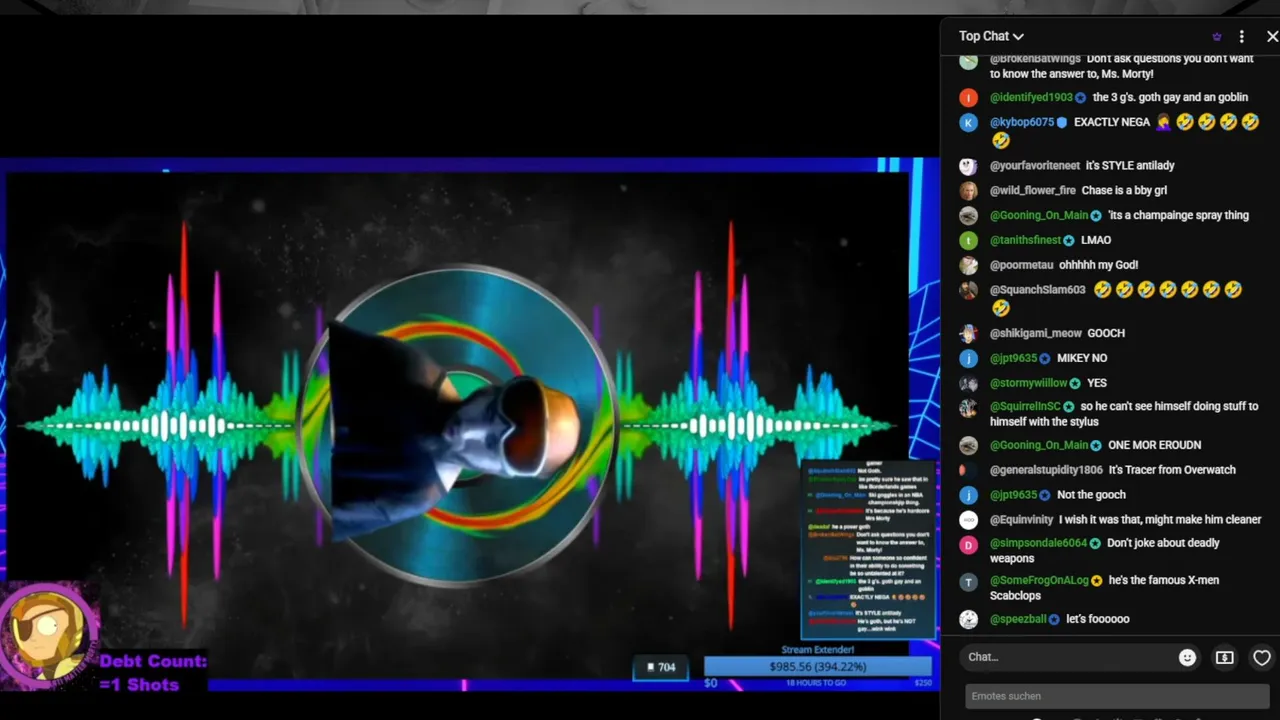
Task: Click the @tanithsfinest username
Action: [1026, 240]
